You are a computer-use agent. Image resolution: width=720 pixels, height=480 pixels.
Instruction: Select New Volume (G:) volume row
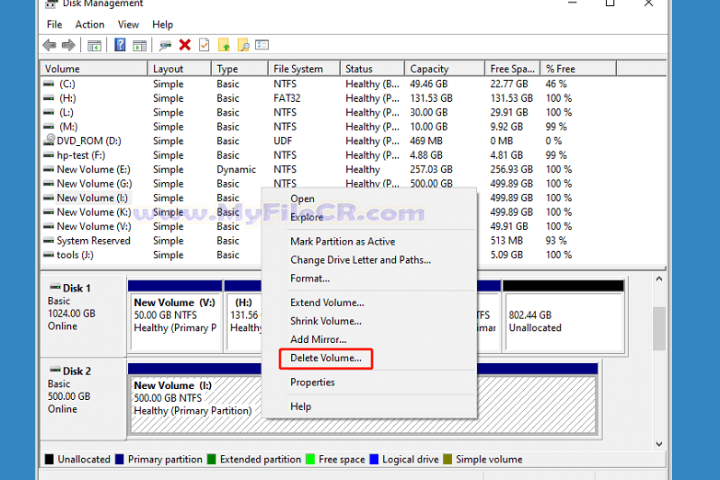pos(354,184)
